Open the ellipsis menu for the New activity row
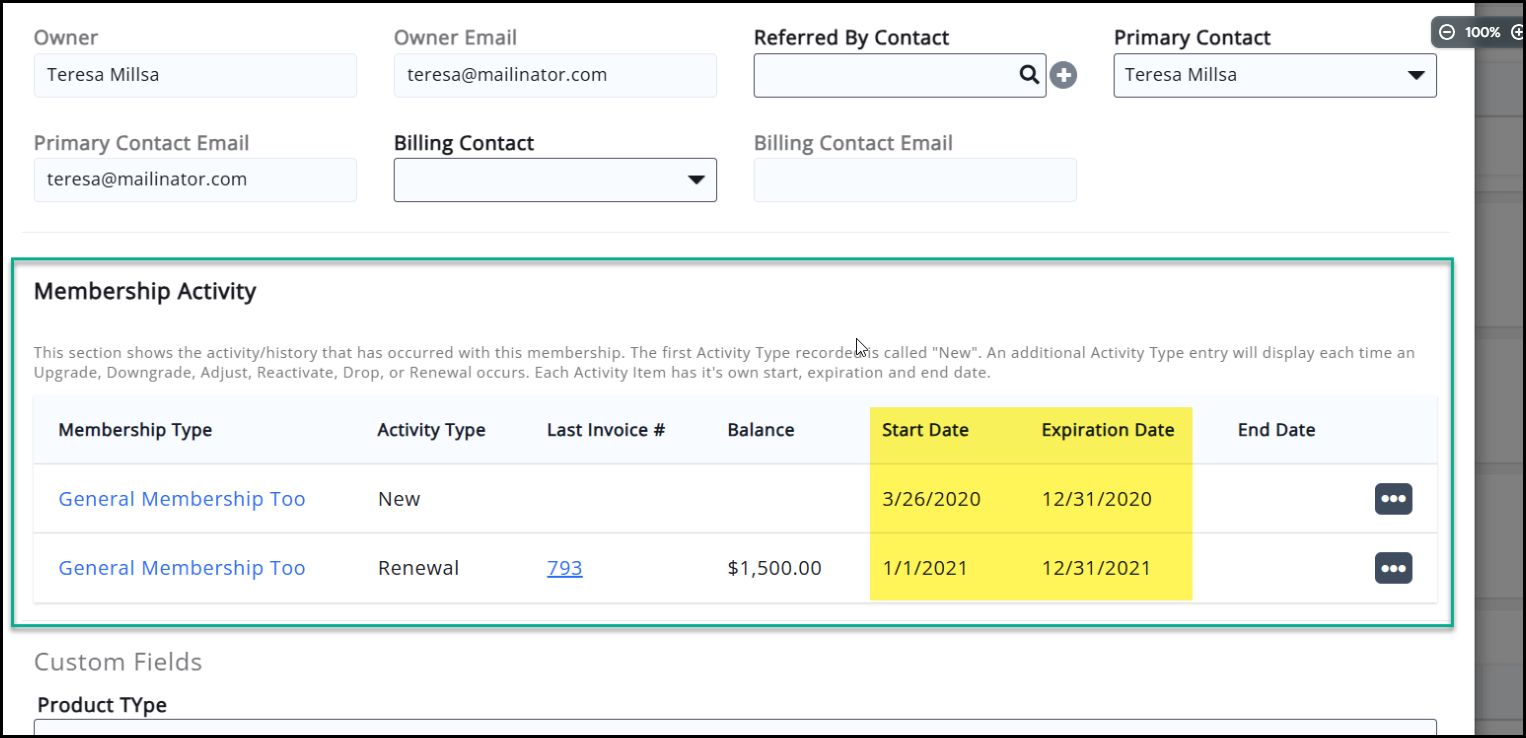Image resolution: width=1526 pixels, height=738 pixels. click(1393, 499)
